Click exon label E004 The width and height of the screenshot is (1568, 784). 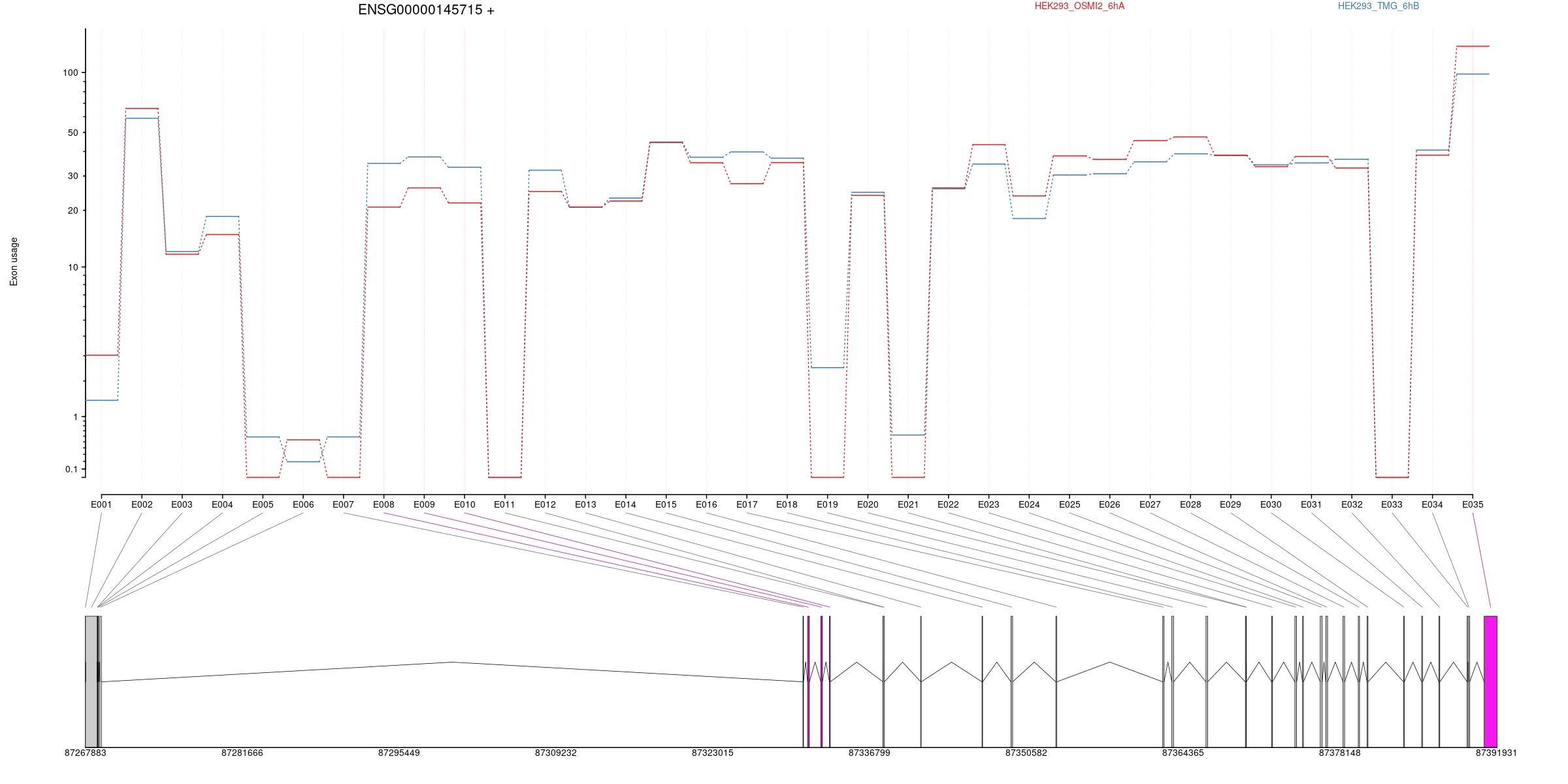click(x=222, y=504)
